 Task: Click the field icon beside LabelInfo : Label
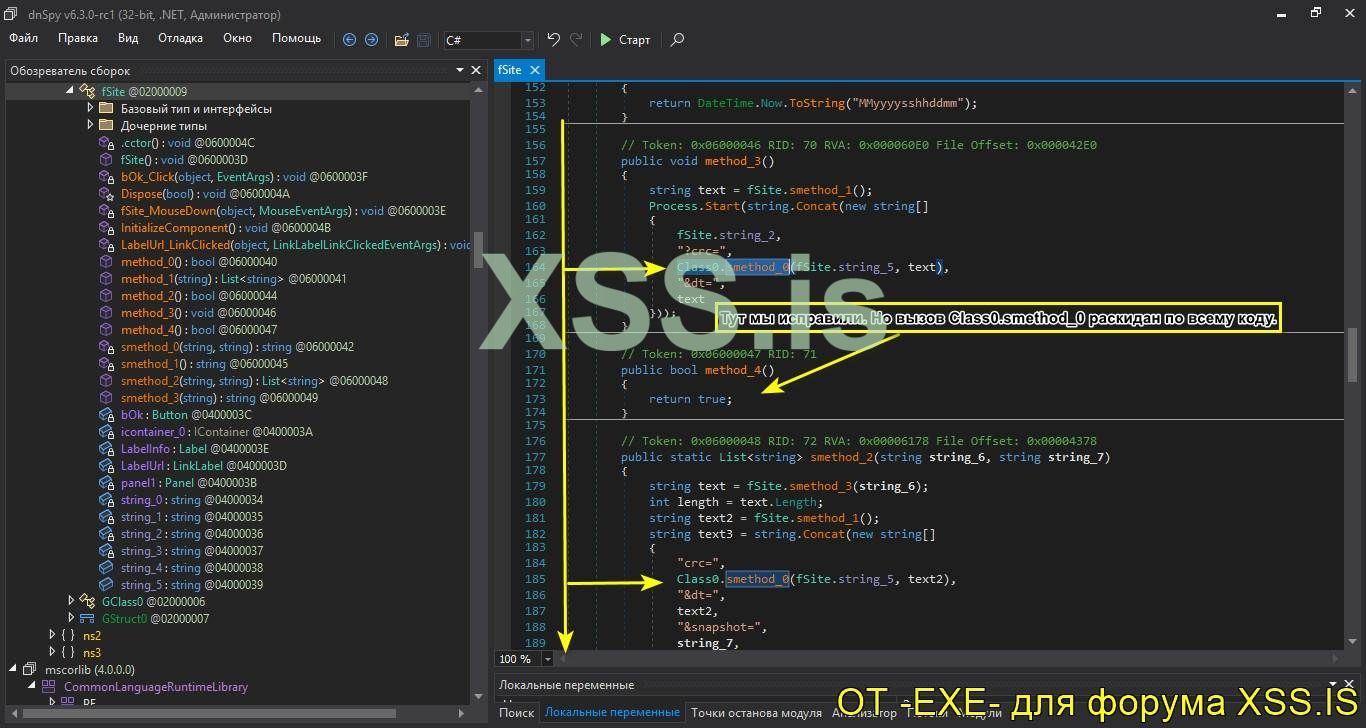click(x=106, y=449)
